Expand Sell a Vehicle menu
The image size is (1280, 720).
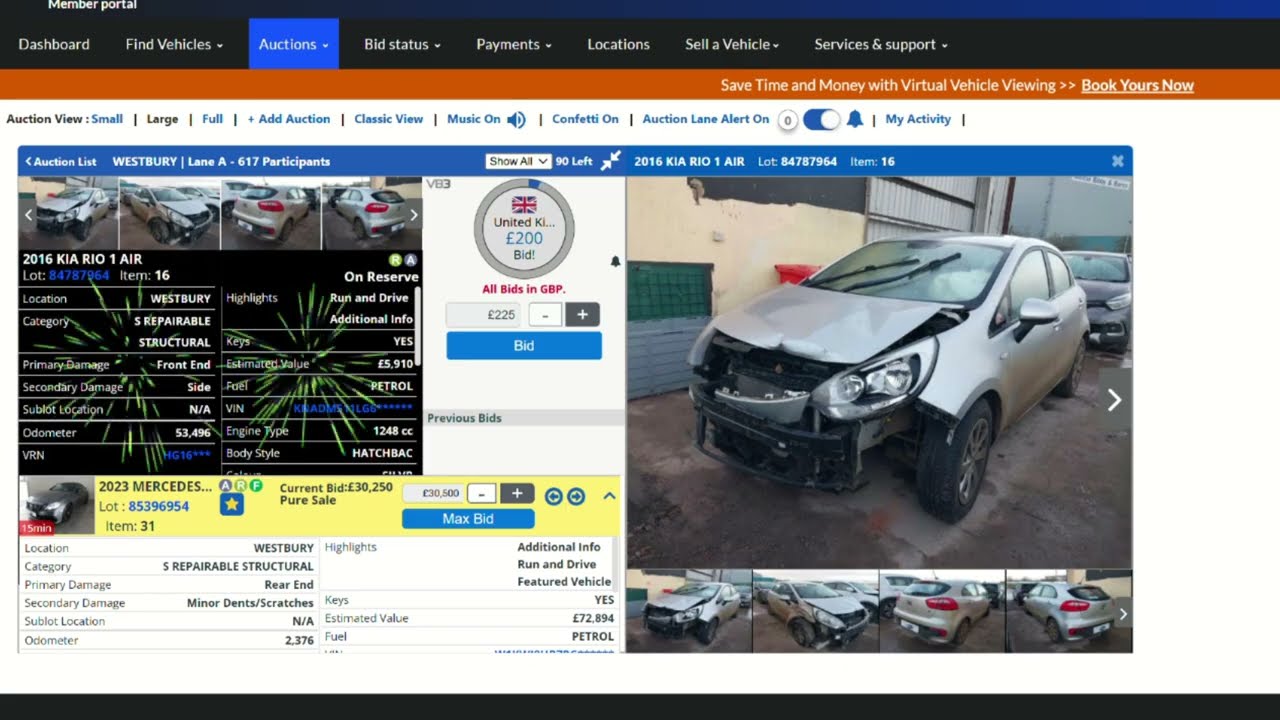732,44
